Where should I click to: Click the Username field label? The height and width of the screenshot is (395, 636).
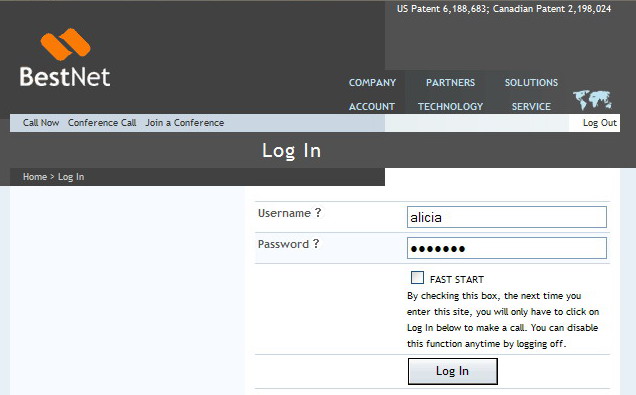click(x=284, y=213)
